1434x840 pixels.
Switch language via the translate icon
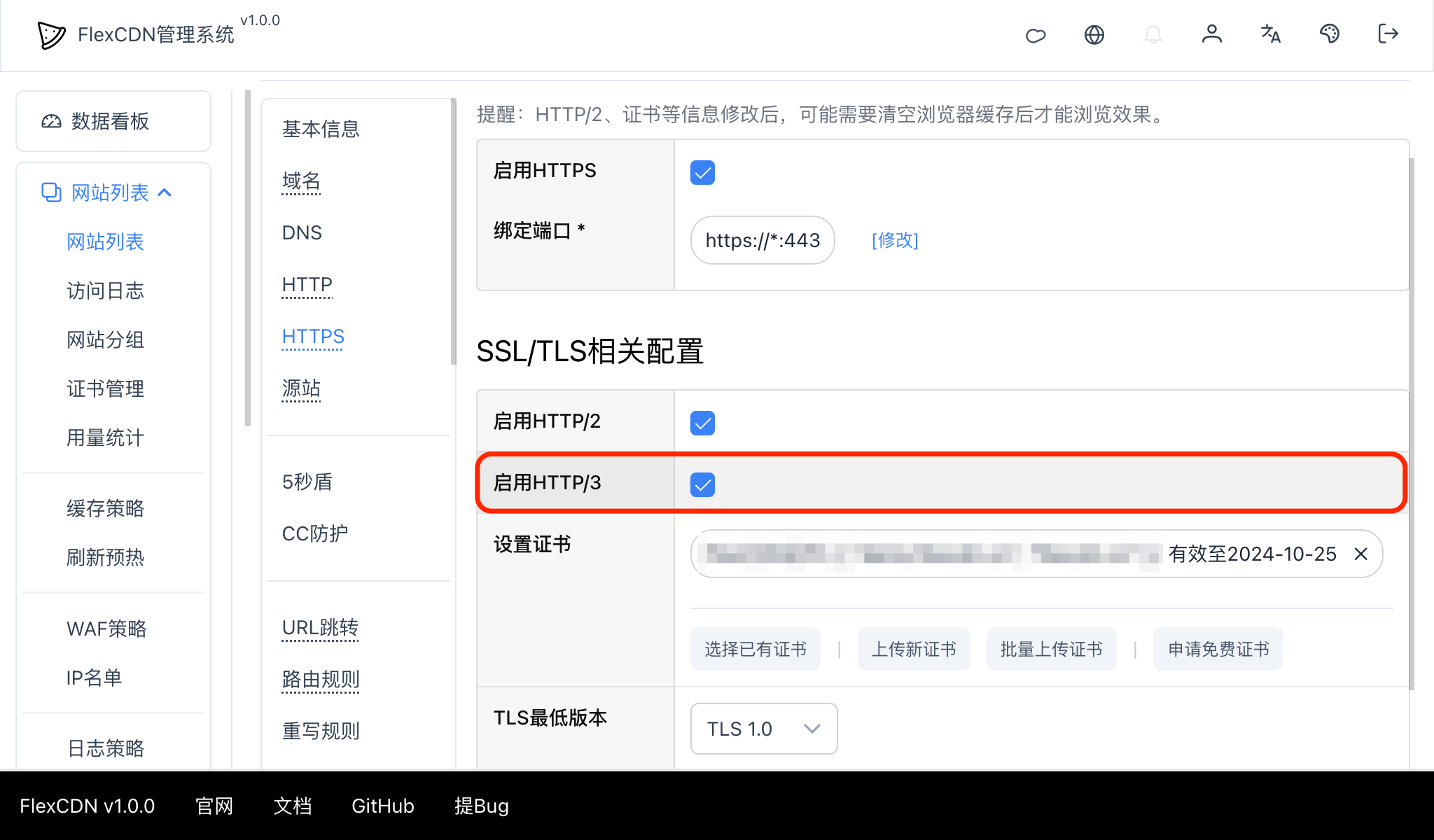click(x=1270, y=34)
